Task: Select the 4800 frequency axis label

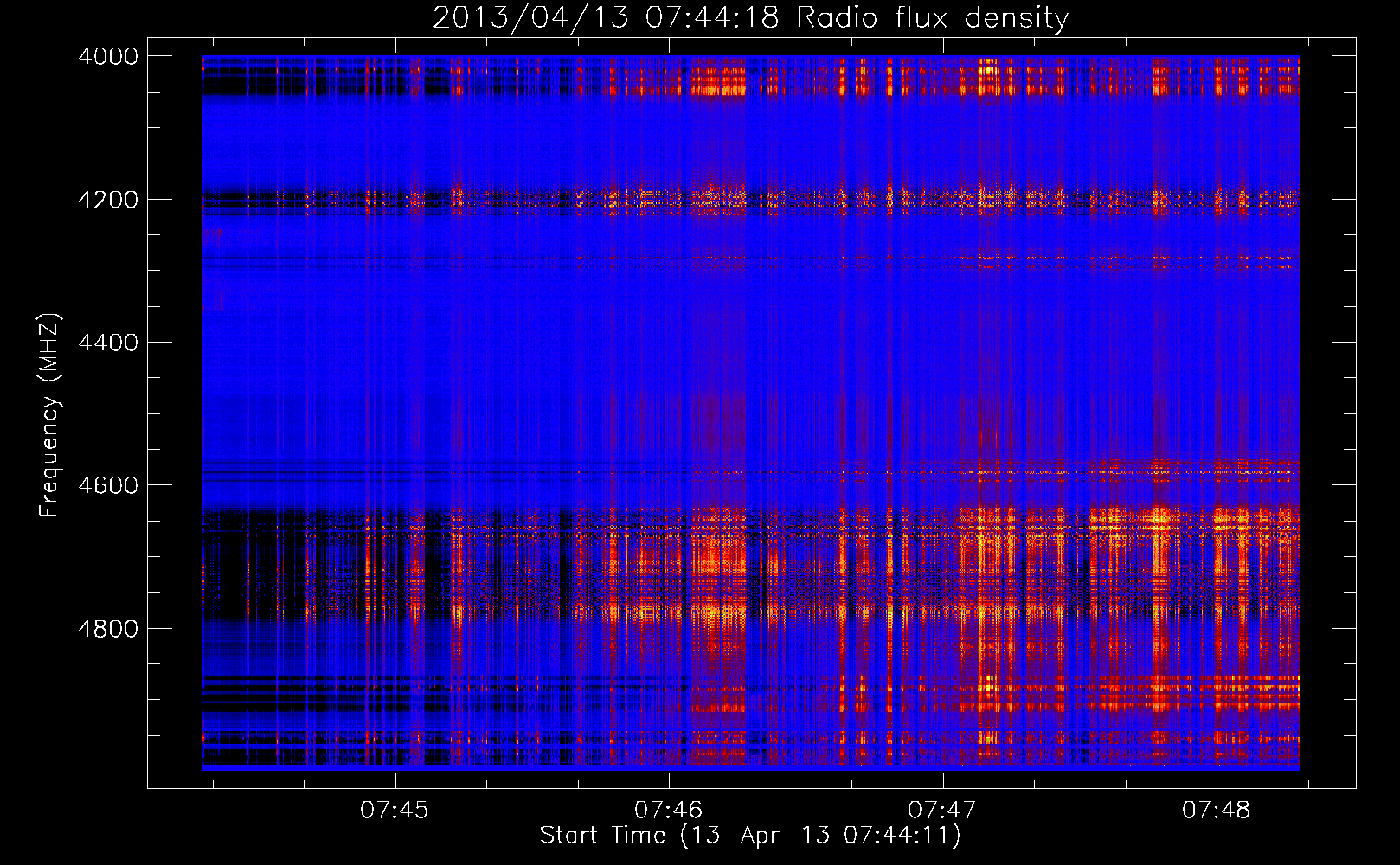Action: [108, 629]
